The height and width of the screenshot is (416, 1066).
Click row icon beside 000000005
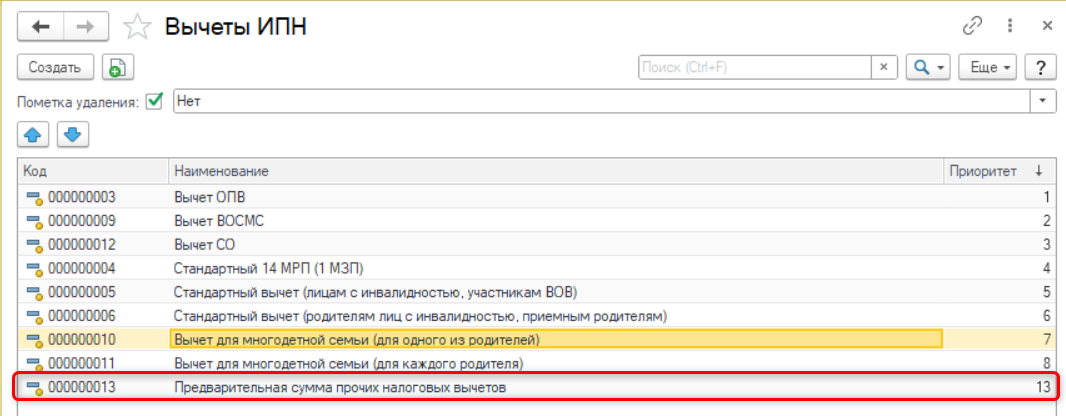pyautogui.click(x=35, y=293)
